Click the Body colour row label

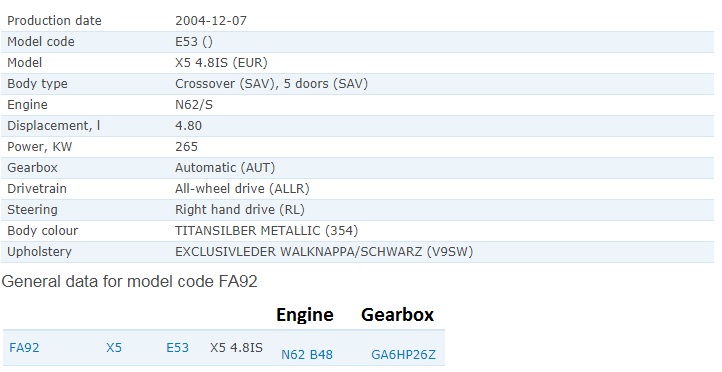tap(43, 231)
